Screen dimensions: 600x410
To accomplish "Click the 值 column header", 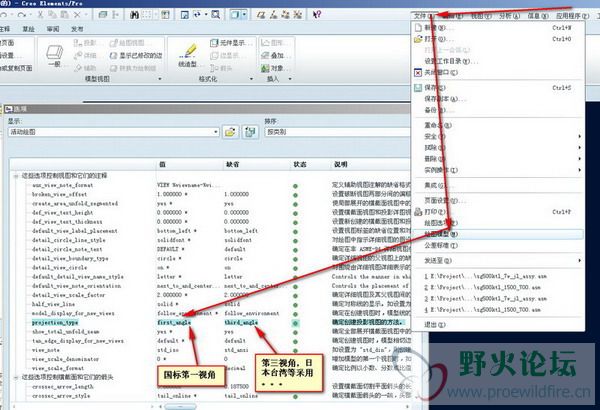I will pos(163,165).
